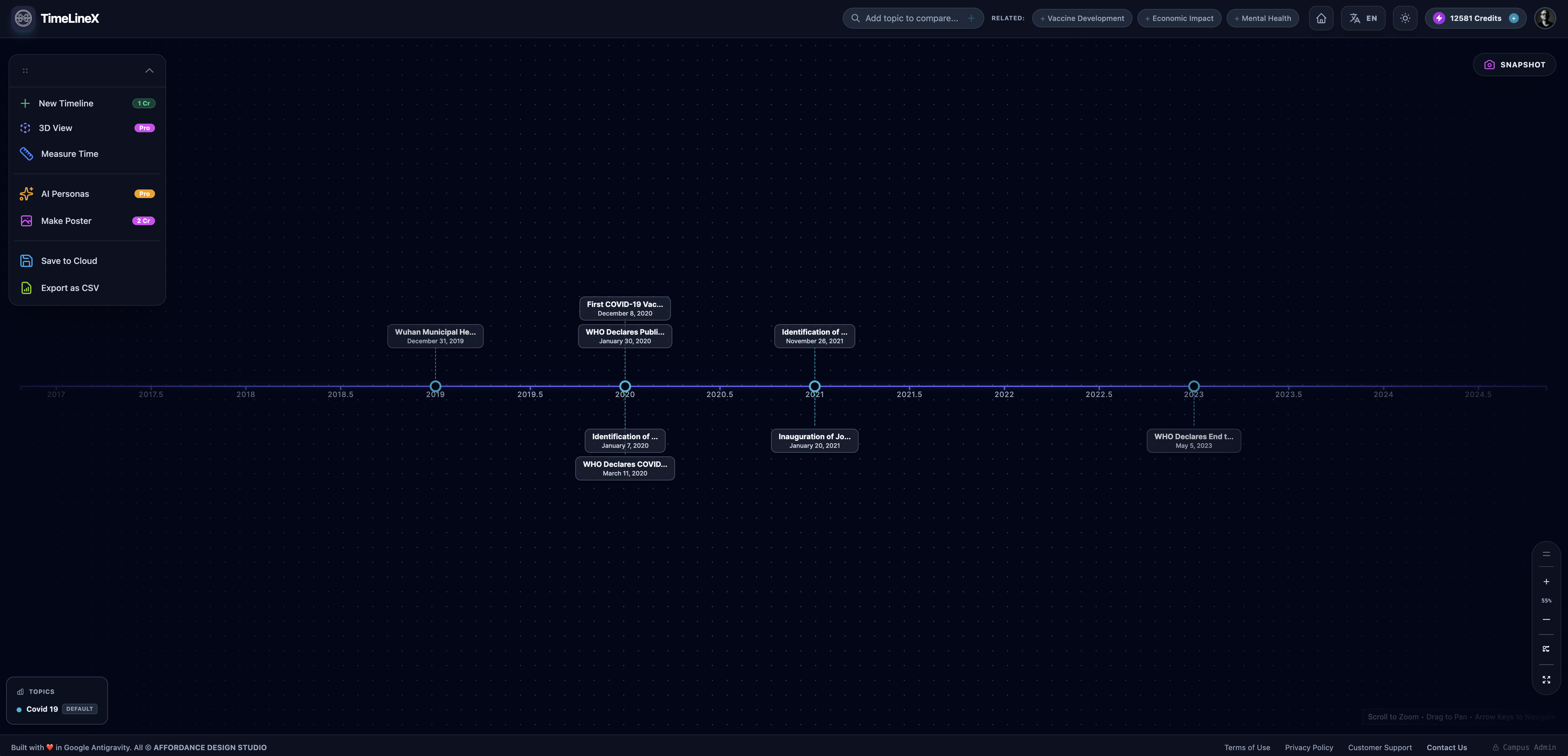Open the AI Personas feature
The height and width of the screenshot is (756, 1568).
click(65, 193)
